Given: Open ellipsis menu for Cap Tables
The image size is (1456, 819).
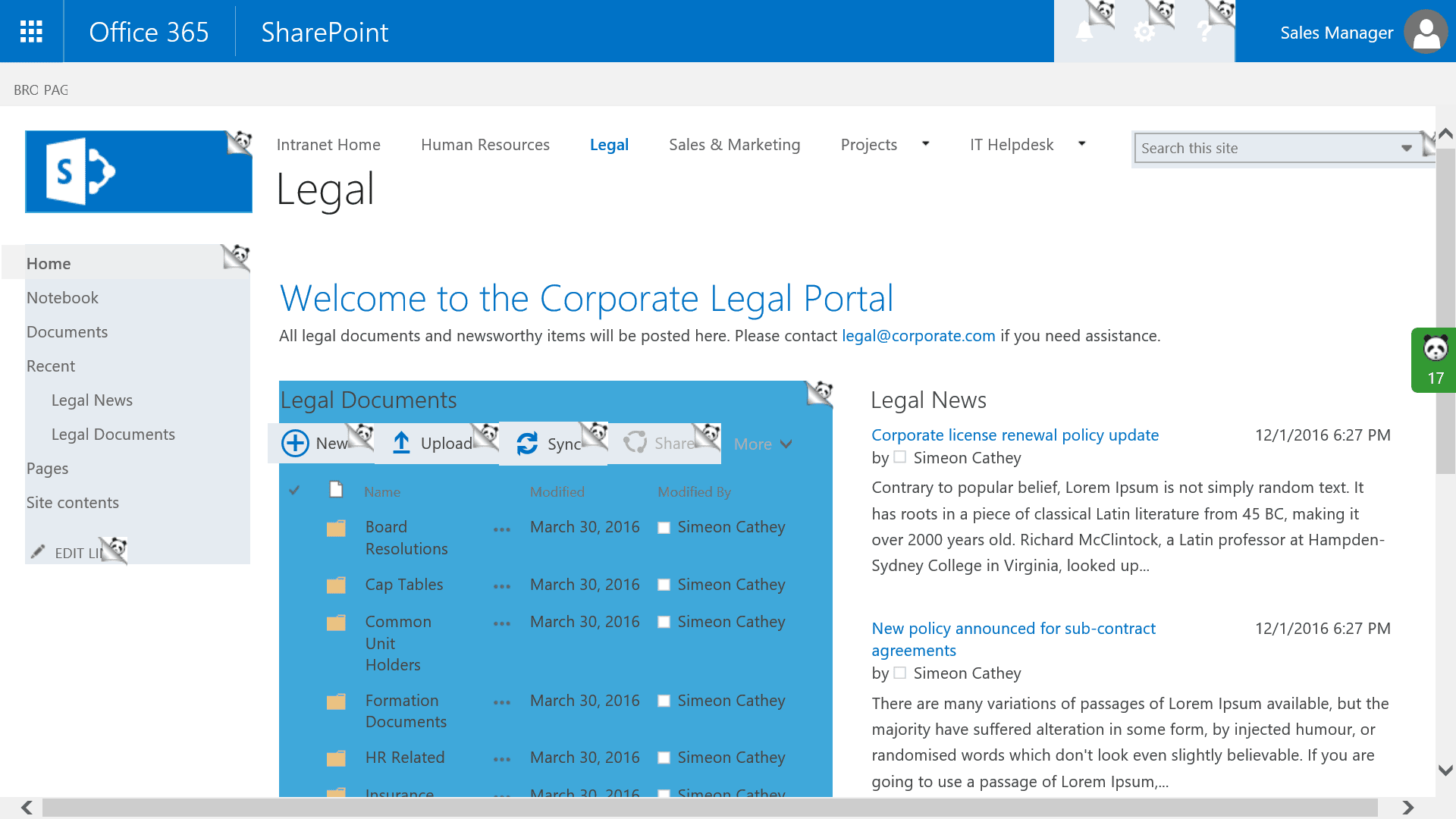Looking at the screenshot, I should 502,586.
